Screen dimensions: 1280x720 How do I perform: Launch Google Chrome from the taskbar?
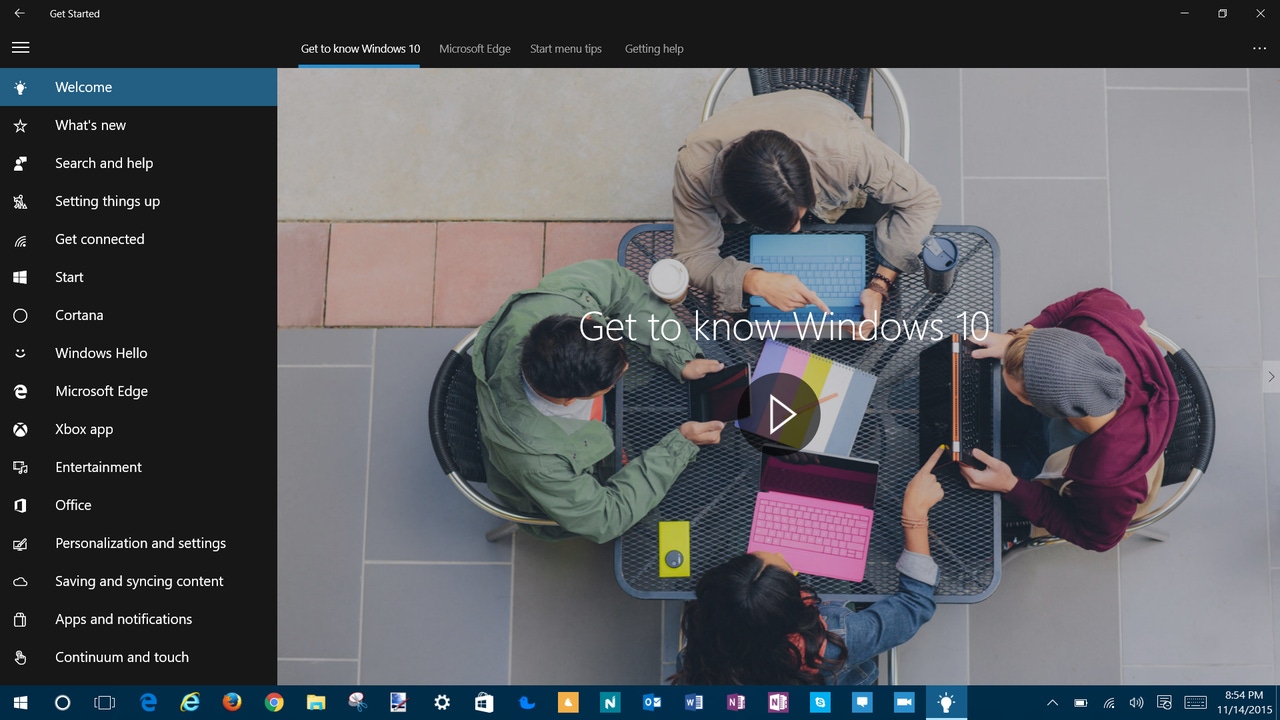click(274, 703)
